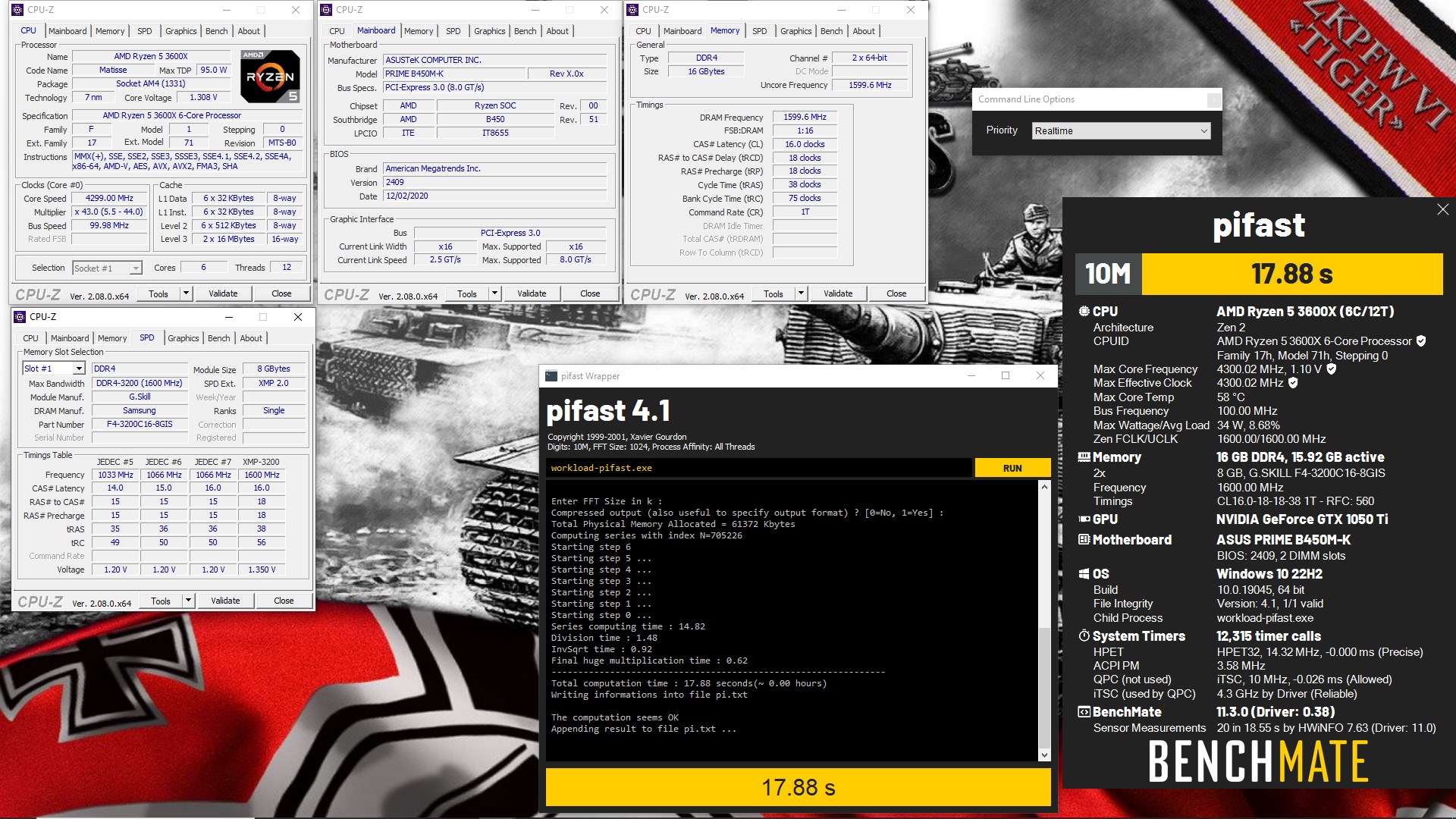Click Validate in the Mainboard window

coord(532,294)
